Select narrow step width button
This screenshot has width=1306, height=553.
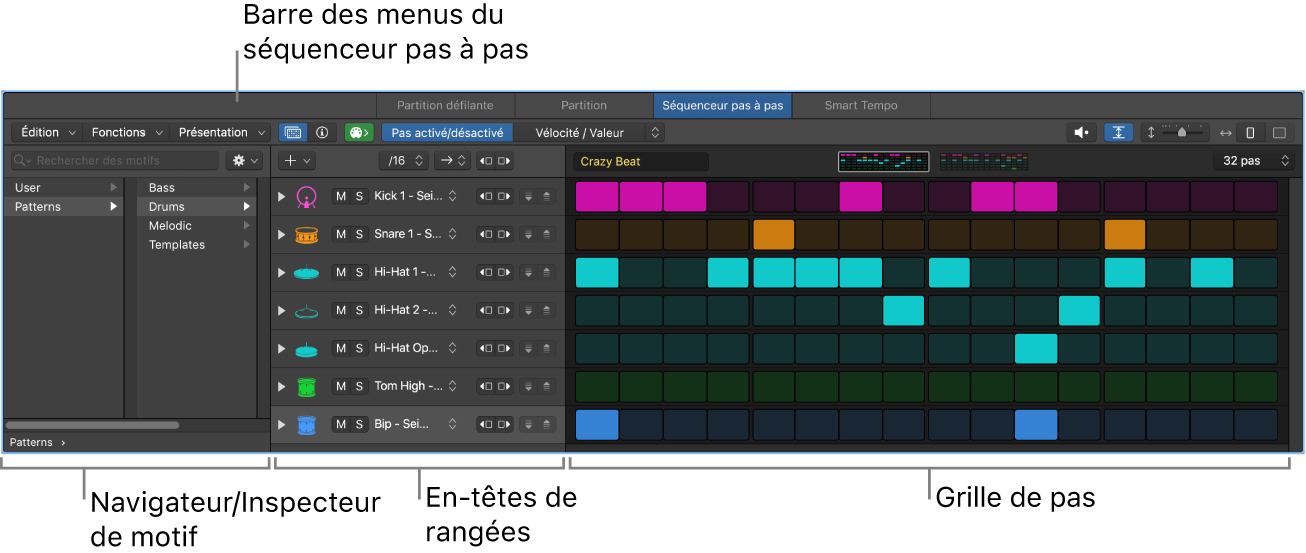(1250, 132)
